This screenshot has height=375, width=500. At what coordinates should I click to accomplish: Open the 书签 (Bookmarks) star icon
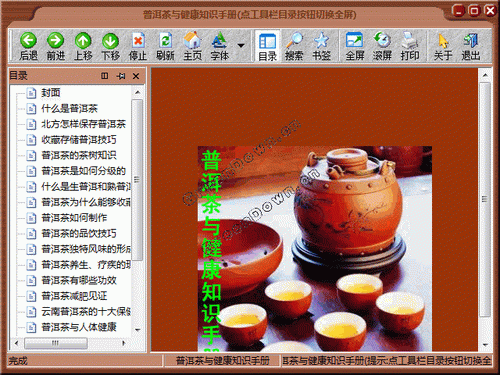(x=321, y=40)
